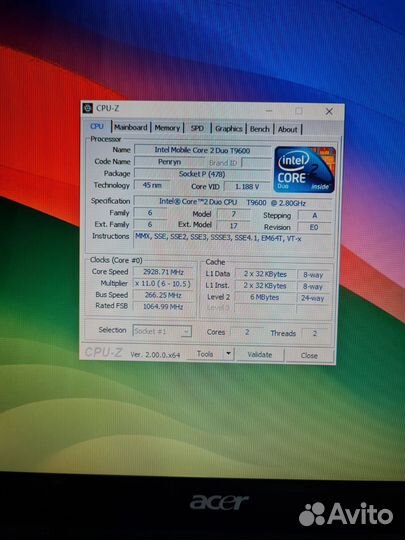Click the CPU-Z app icon in title bar

pyautogui.click(x=88, y=108)
